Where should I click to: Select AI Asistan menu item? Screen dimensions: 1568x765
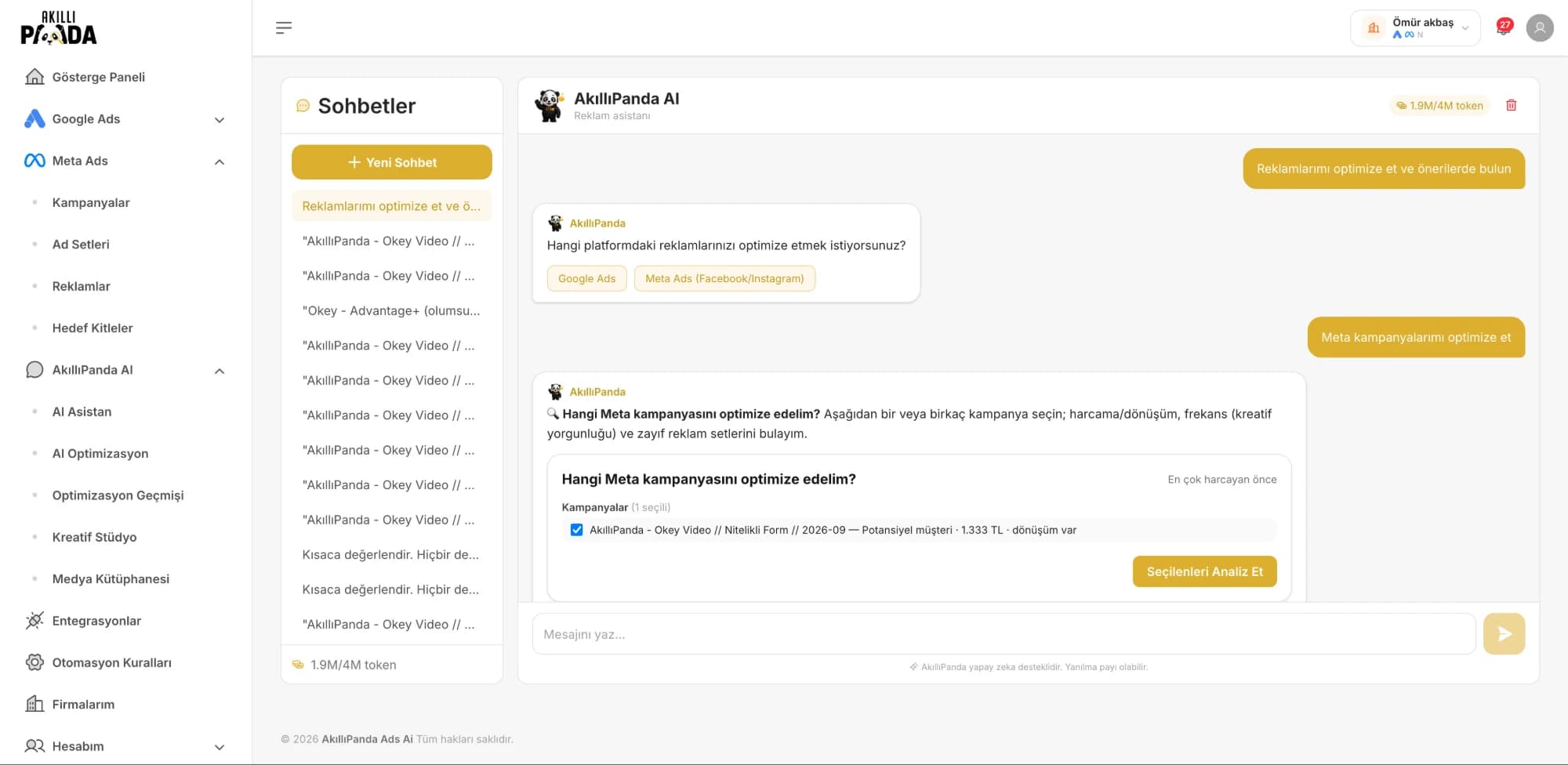tap(82, 412)
